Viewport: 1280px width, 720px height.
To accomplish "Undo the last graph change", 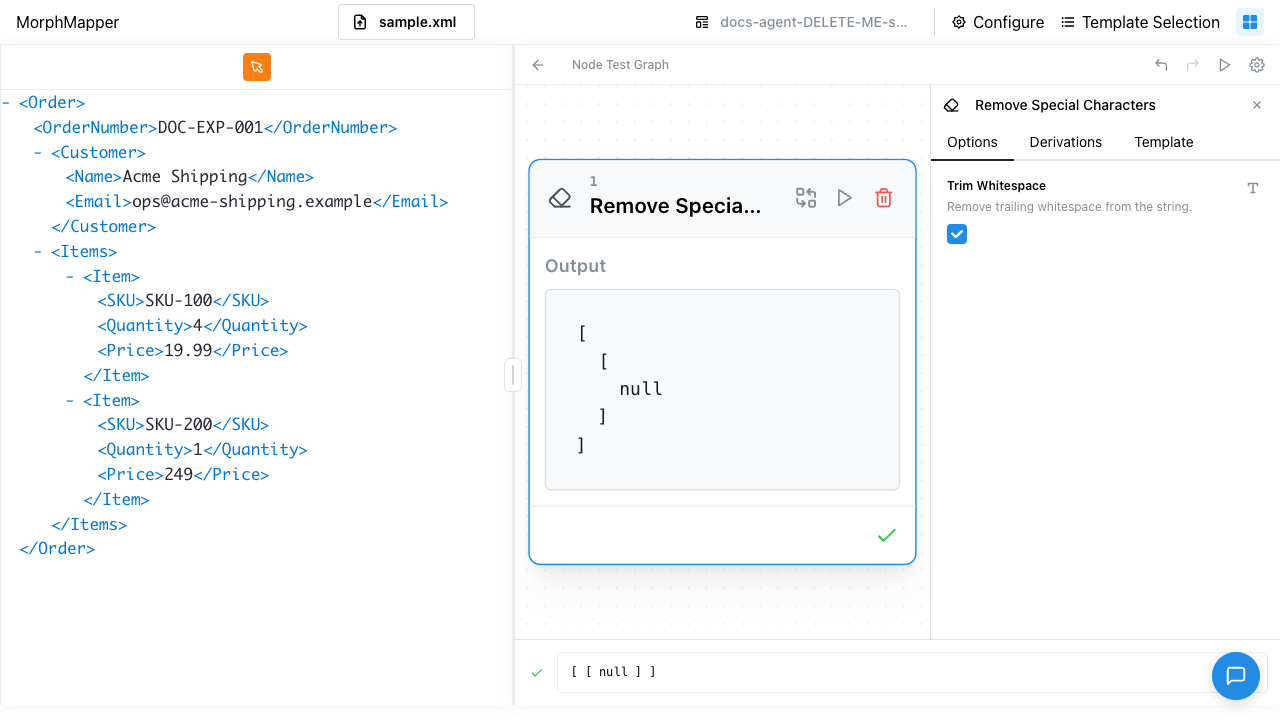I will [1161, 65].
